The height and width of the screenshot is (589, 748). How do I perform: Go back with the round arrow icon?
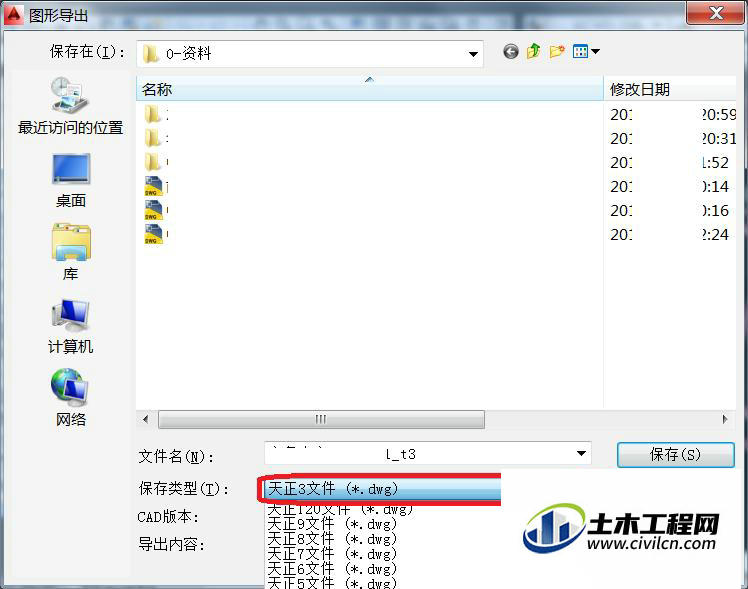510,52
